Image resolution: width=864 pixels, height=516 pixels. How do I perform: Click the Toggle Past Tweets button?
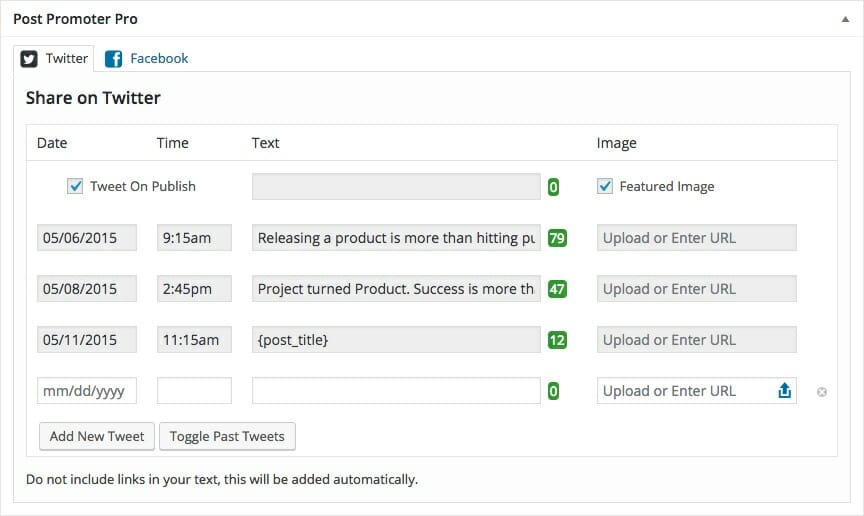227,437
